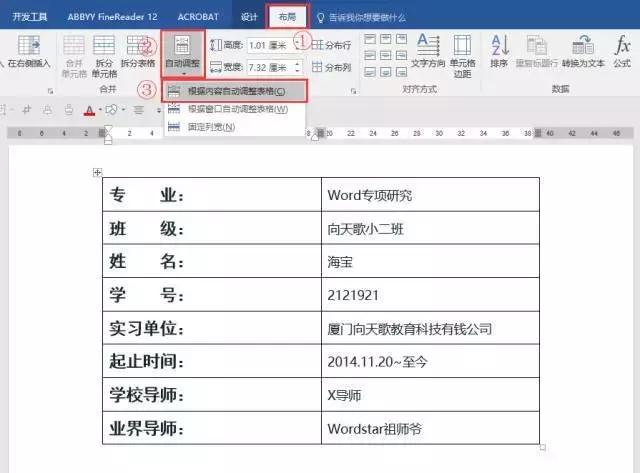The height and width of the screenshot is (473, 640).
Task: Click the label cell '姓 名:'
Action: click(x=212, y=261)
